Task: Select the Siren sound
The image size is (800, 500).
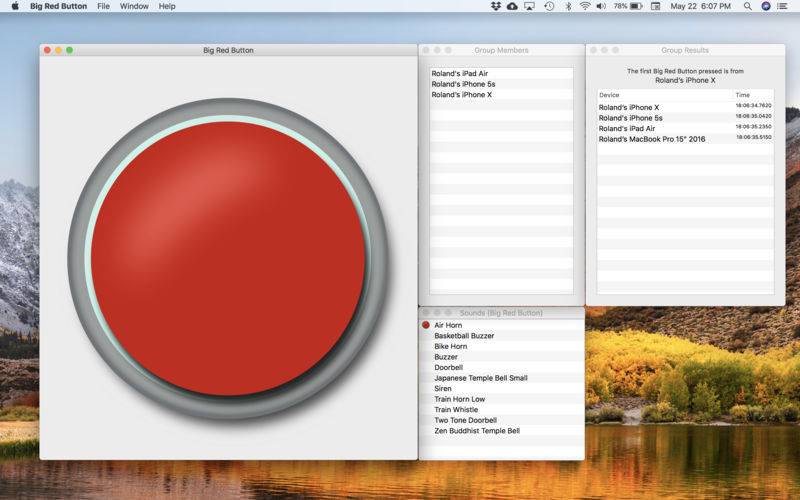Action: click(x=502, y=389)
